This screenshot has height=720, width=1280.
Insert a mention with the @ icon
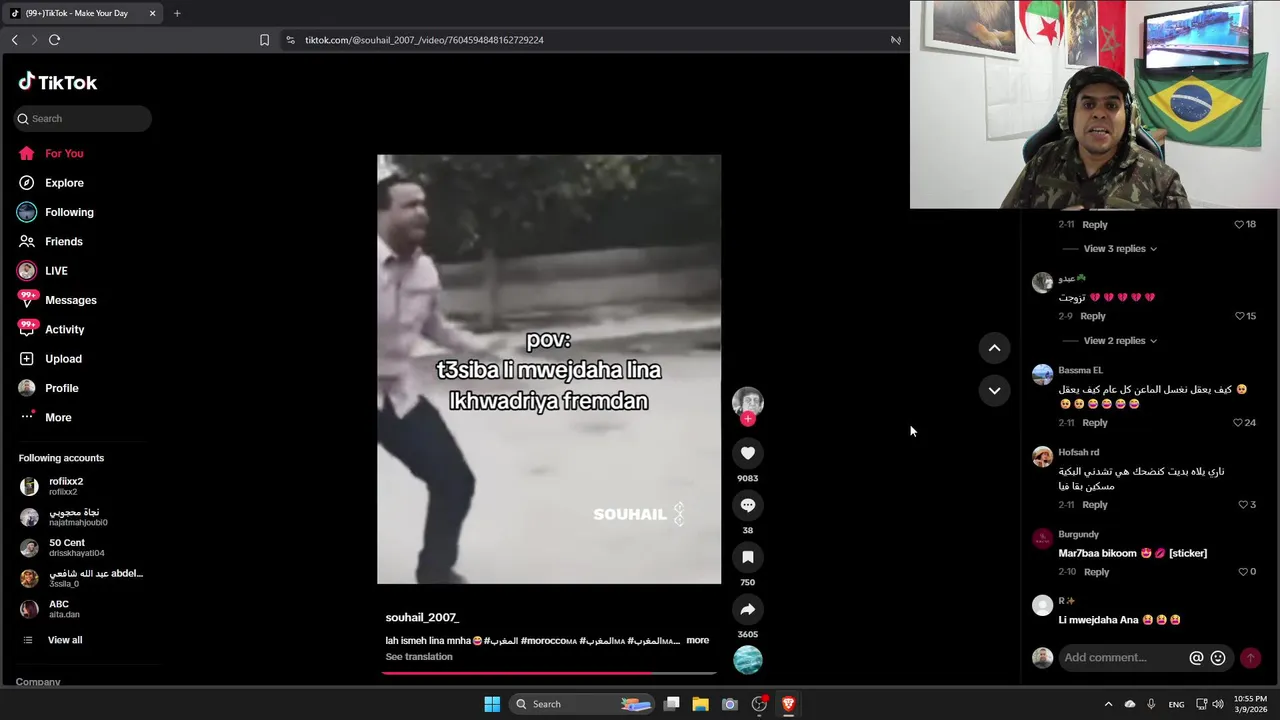click(x=1196, y=658)
